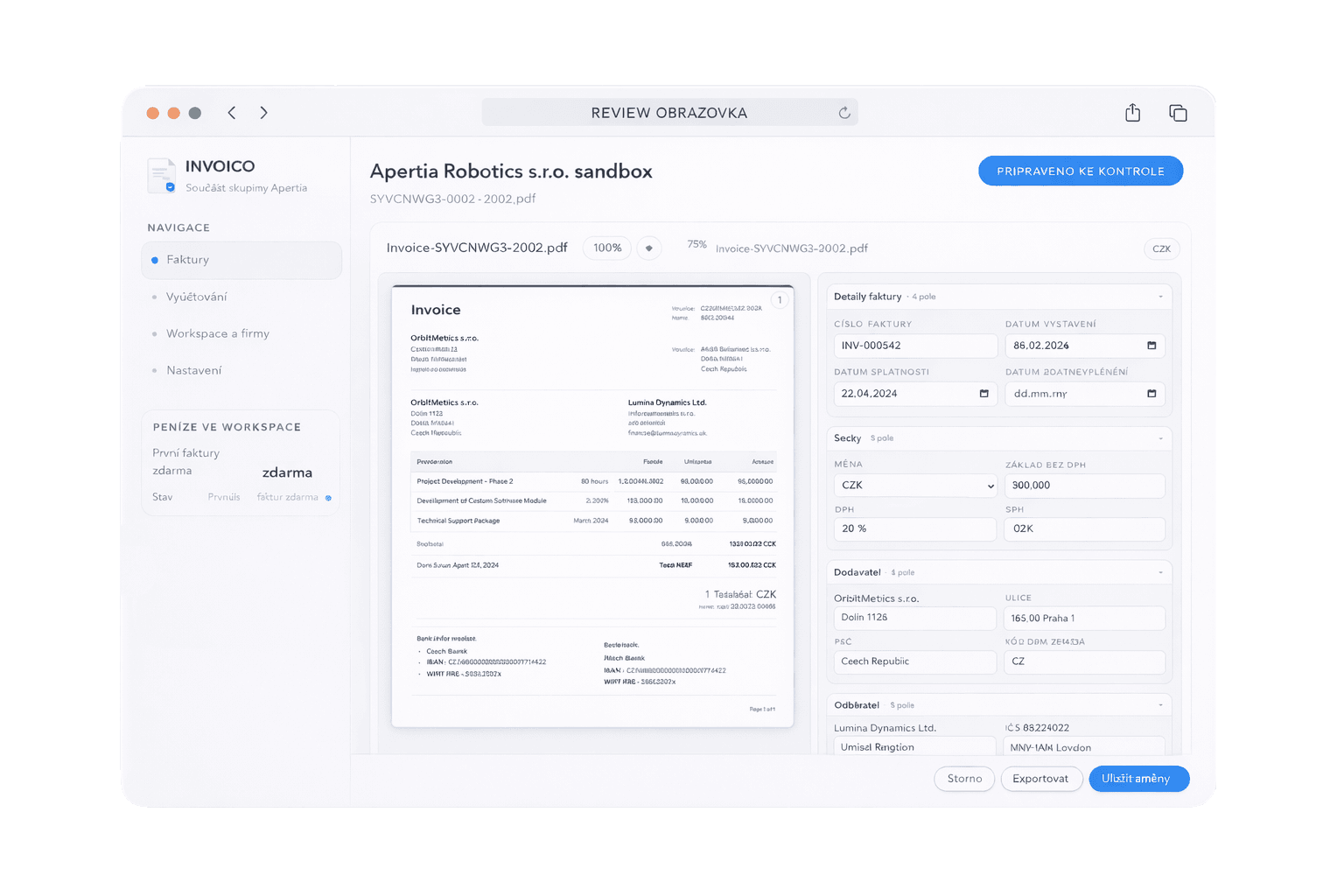Click the invoice page preview thumbnail
This screenshot has height=896, width=1344.
click(592, 506)
